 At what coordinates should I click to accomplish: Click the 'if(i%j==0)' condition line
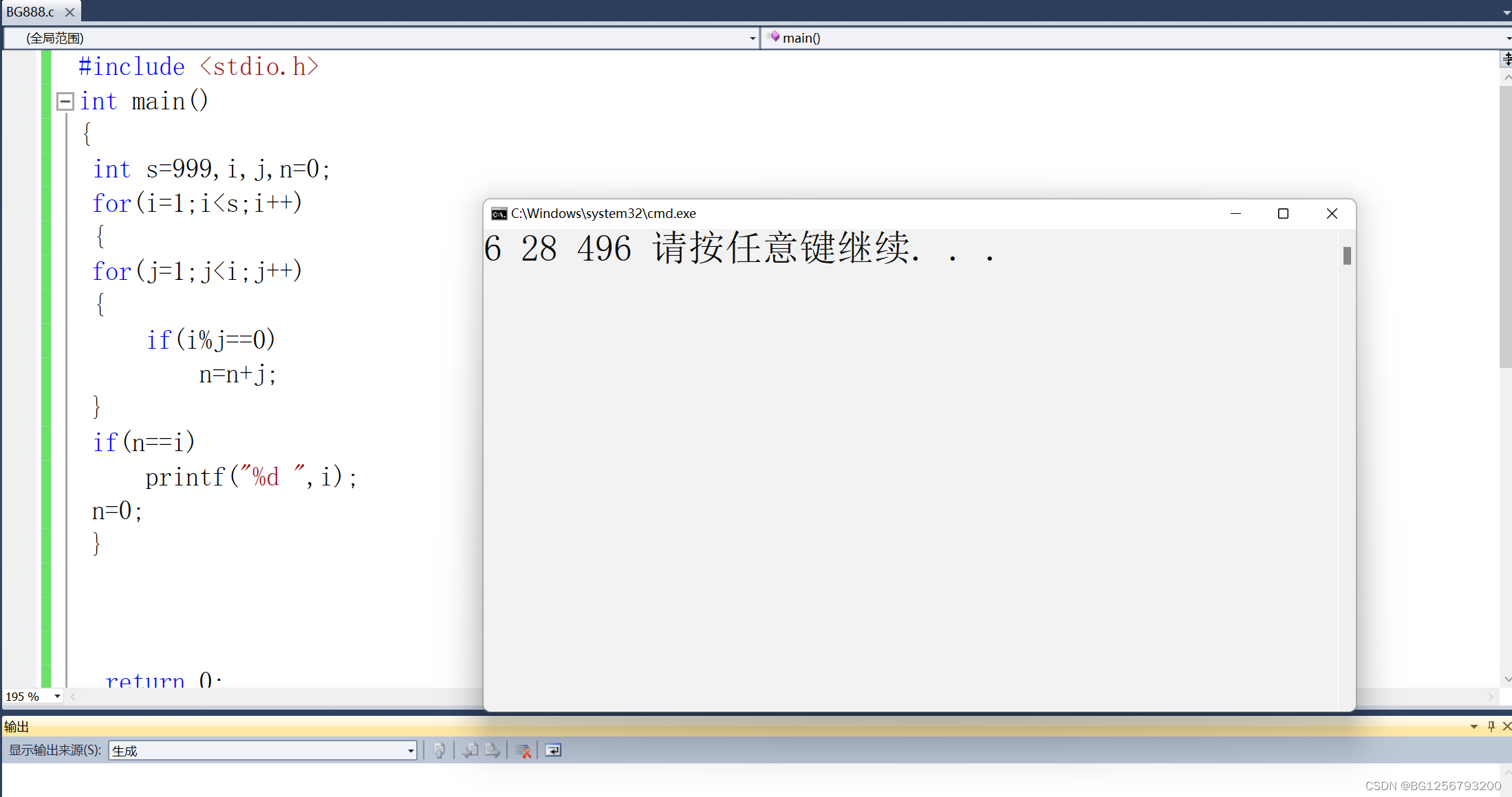210,340
